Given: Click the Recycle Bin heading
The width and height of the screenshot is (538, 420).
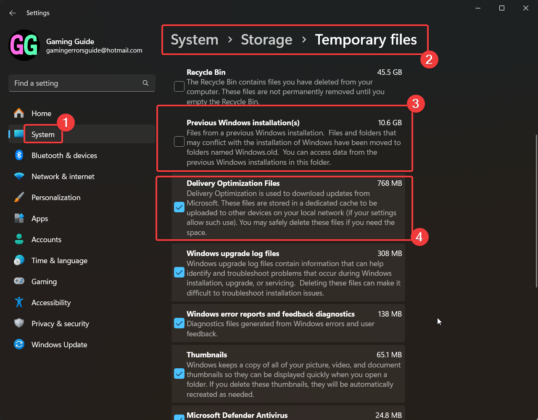Looking at the screenshot, I should [206, 72].
